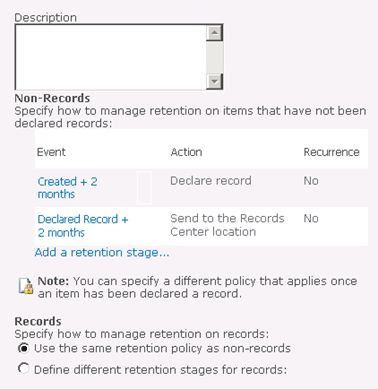Click the Records section heading
The height and width of the screenshot is (389, 378).
coord(38,321)
